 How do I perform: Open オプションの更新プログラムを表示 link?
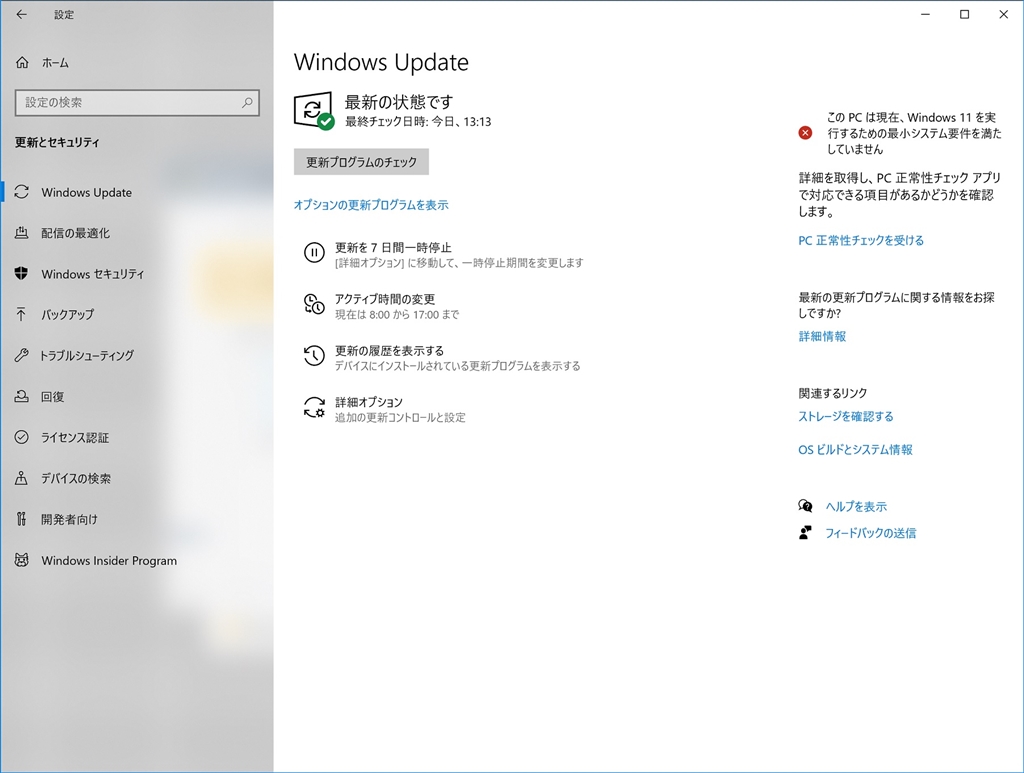[371, 205]
